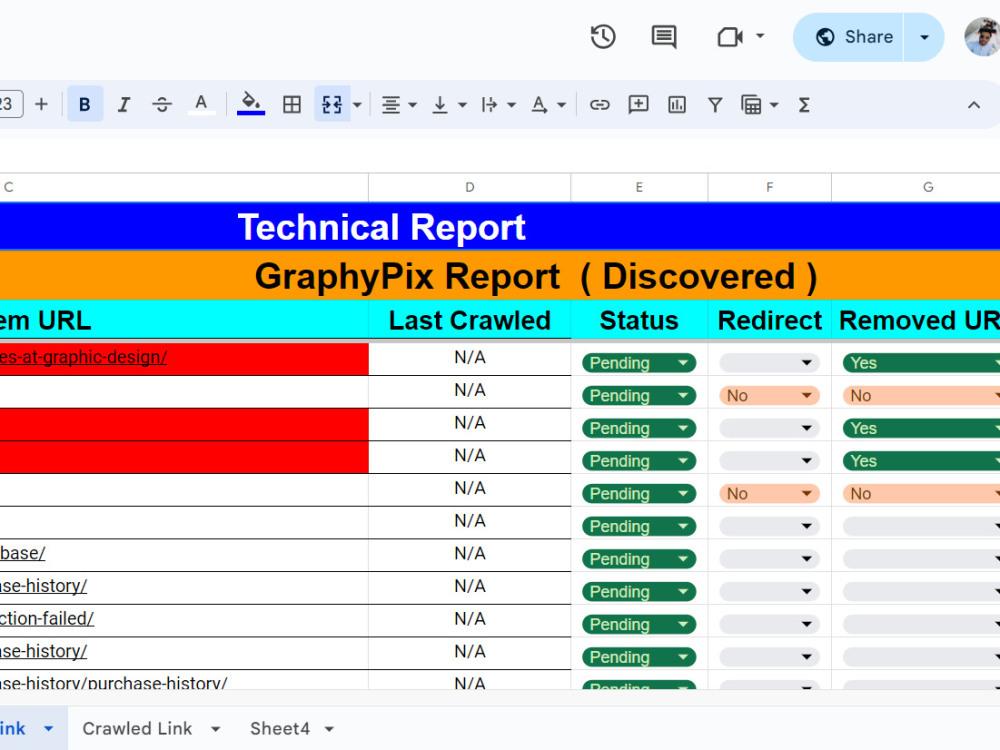Screen dimensions: 1000x750
Task: Expand the Meet call options arrow
Action: [760, 36]
